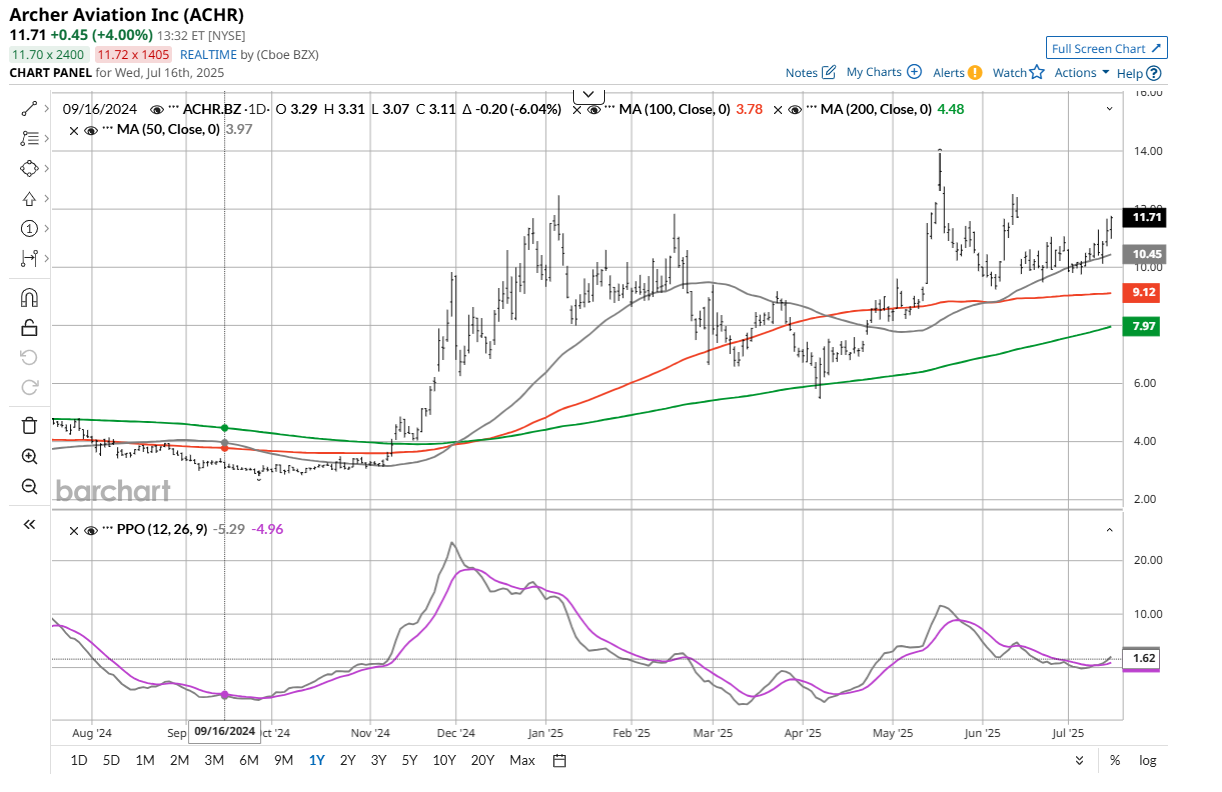Hide the MA 200 moving average
1222x792 pixels.
[x=793, y=109]
